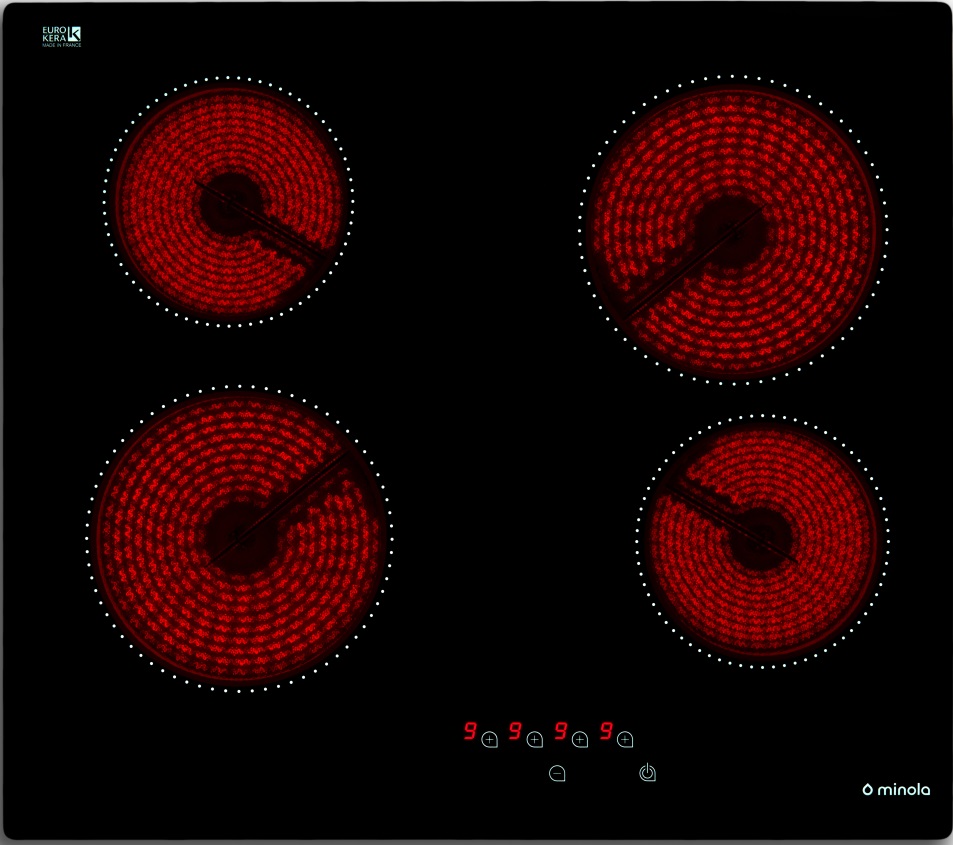Click the top-right large burner zone
953x845 pixels.
(730, 230)
